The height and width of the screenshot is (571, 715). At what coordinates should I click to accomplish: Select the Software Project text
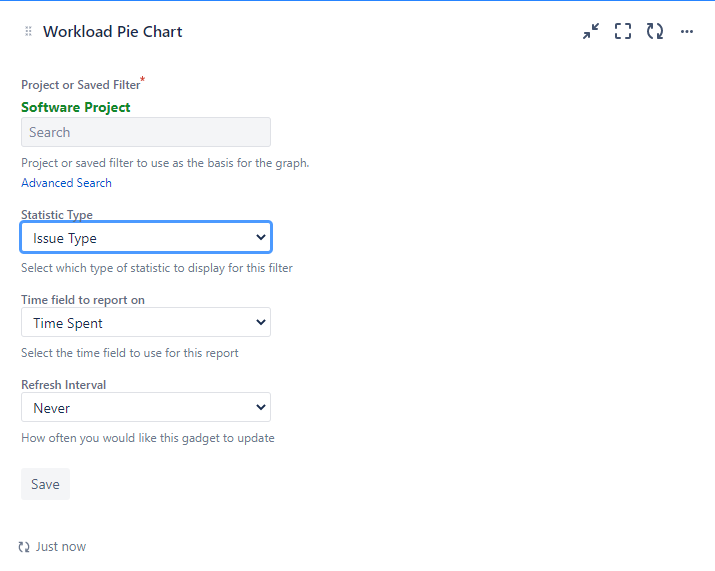click(x=76, y=107)
